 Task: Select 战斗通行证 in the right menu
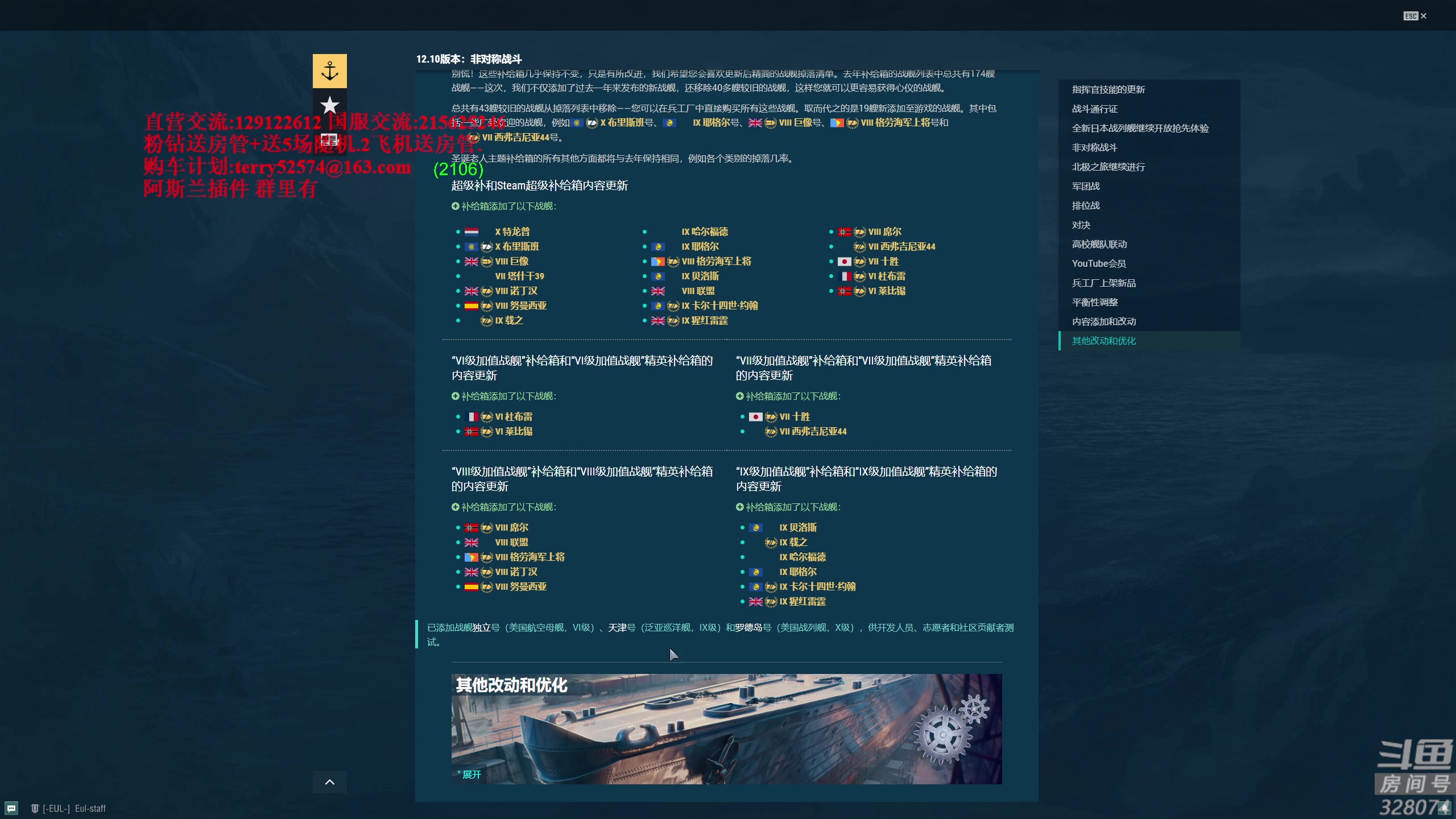coord(1095,109)
